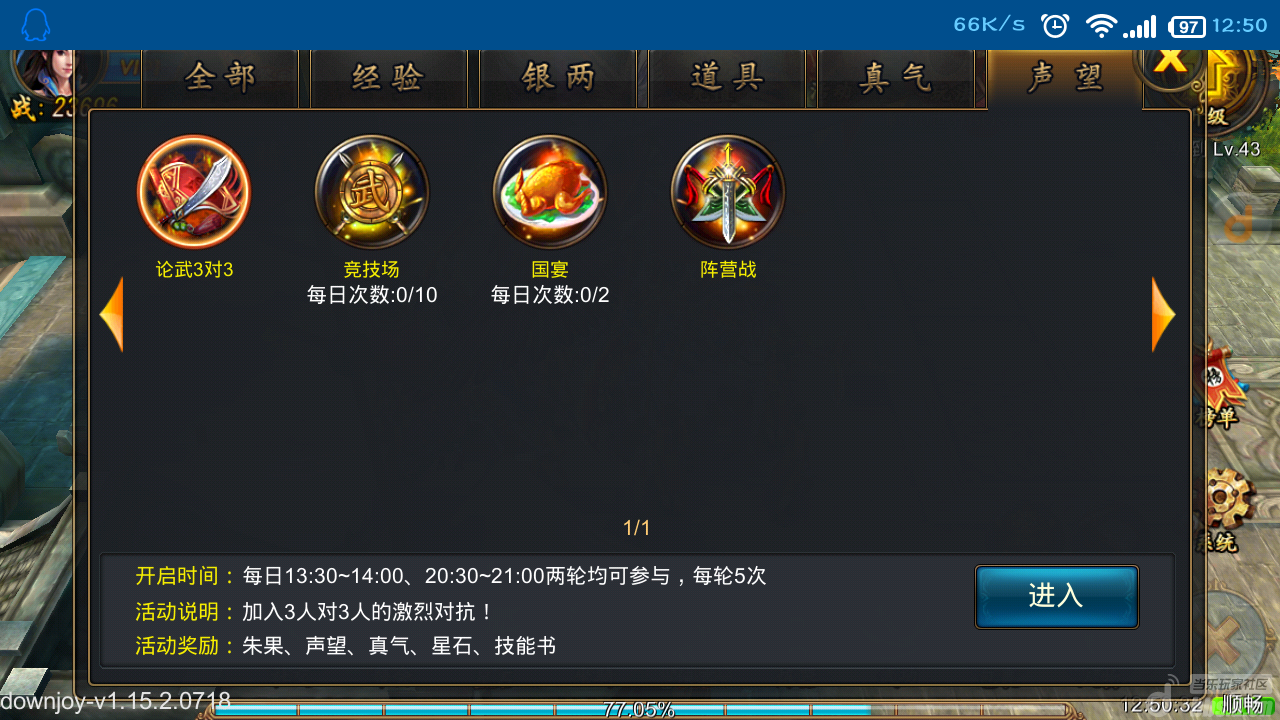Screen dimensions: 1280x720
Task: Click the 进入 enter button
Action: [1057, 596]
